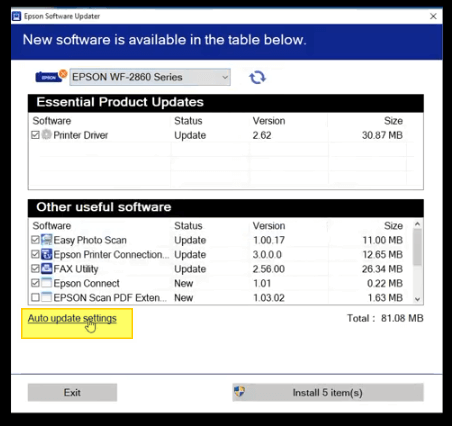Click Update status of Easy Photo Scan
The height and width of the screenshot is (426, 452).
tap(190, 240)
